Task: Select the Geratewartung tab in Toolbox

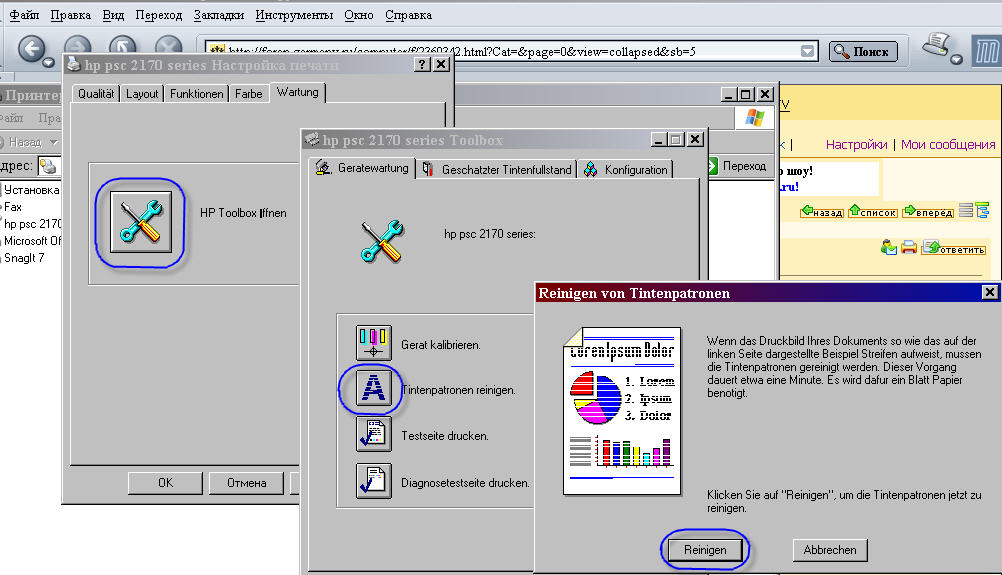Action: 362,167
